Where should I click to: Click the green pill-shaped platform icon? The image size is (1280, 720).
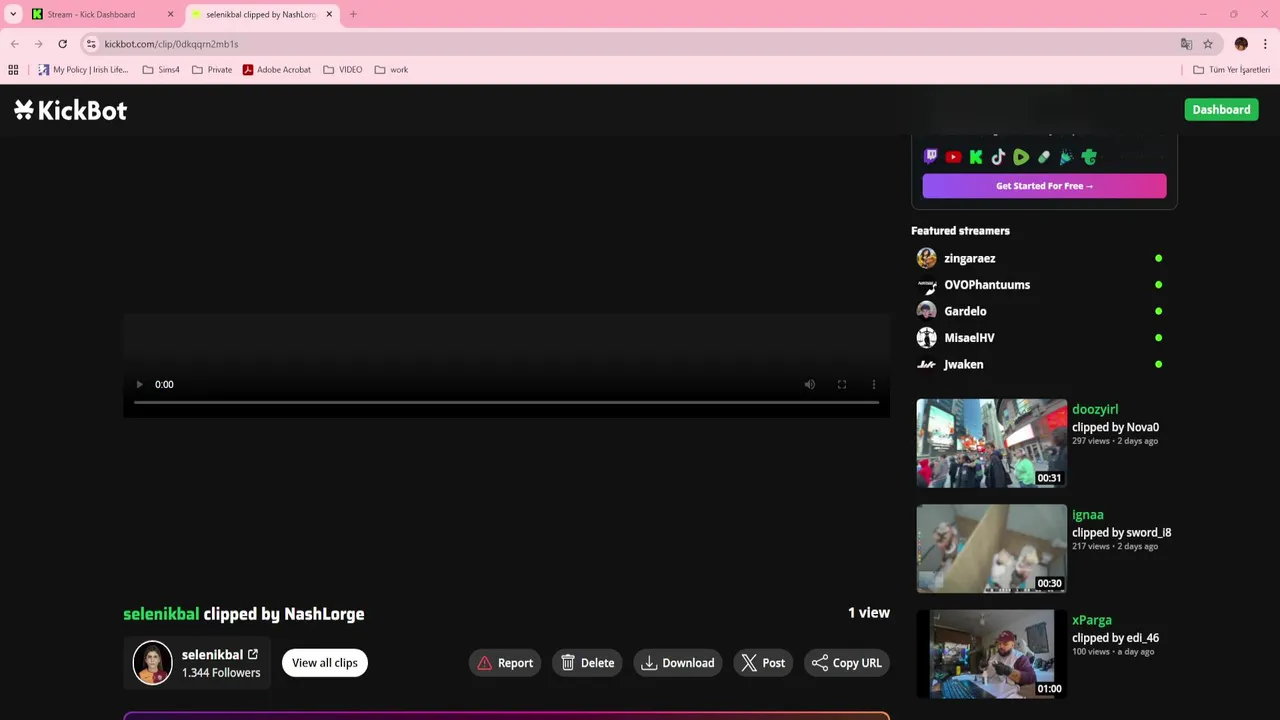point(1044,157)
